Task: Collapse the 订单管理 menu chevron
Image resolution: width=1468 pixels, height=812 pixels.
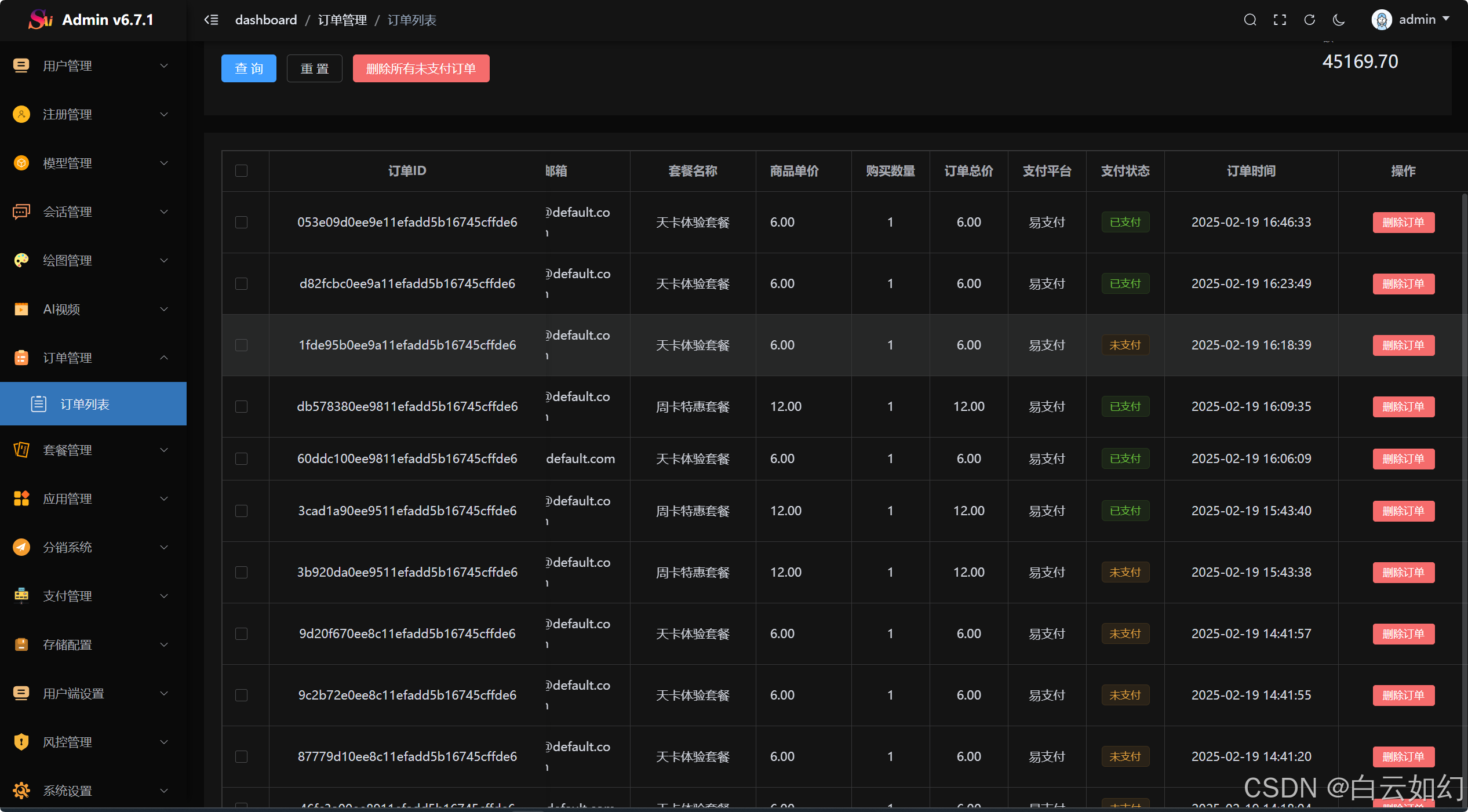Action: [164, 358]
